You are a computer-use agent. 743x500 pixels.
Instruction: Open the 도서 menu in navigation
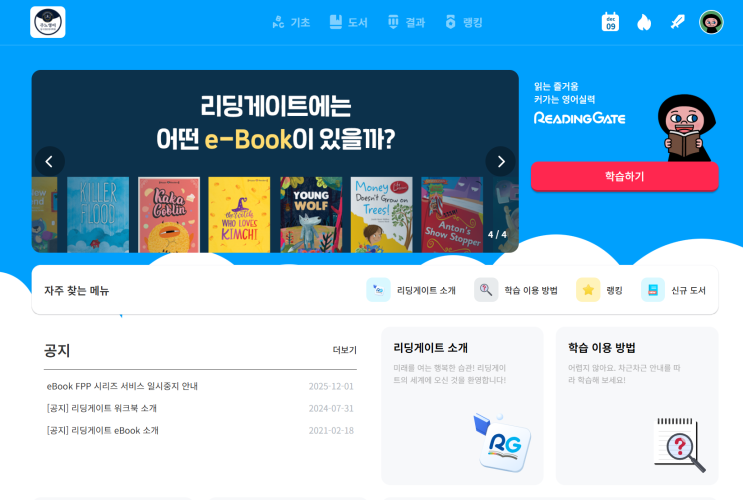pos(349,22)
